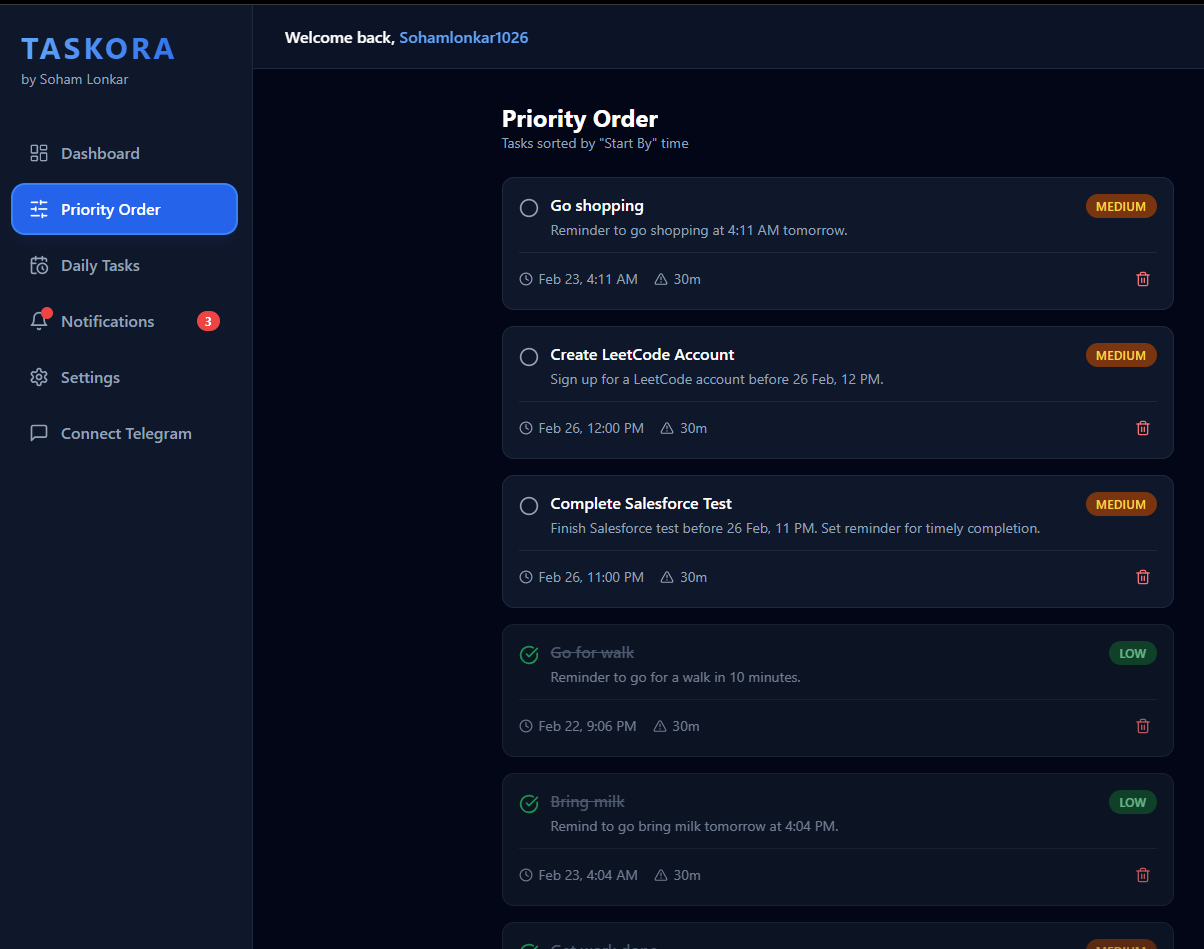This screenshot has width=1204, height=949.
Task: Select the Priority Order filter icon
Action: tap(39, 209)
